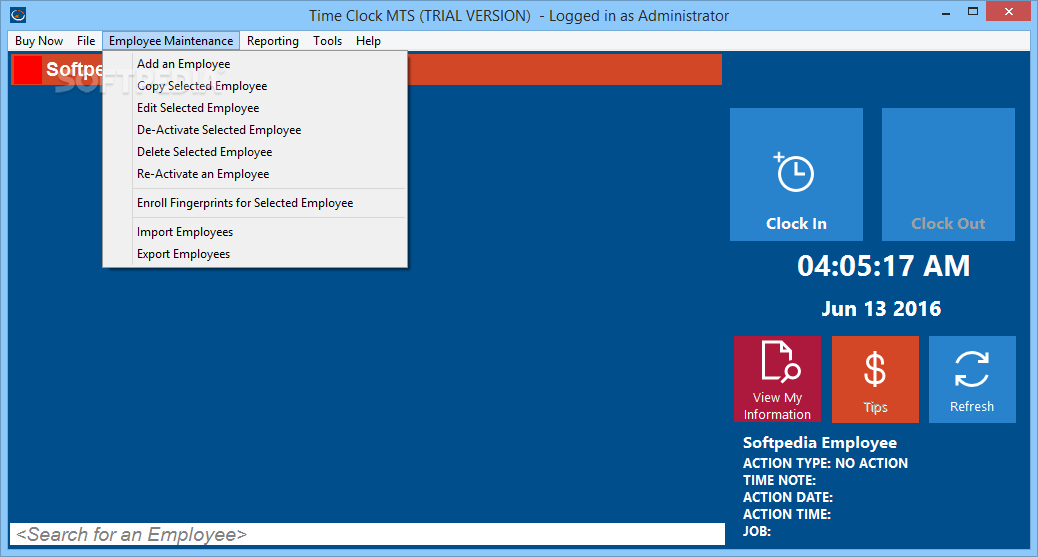Choose De-Activate Selected Employee

coord(255,130)
